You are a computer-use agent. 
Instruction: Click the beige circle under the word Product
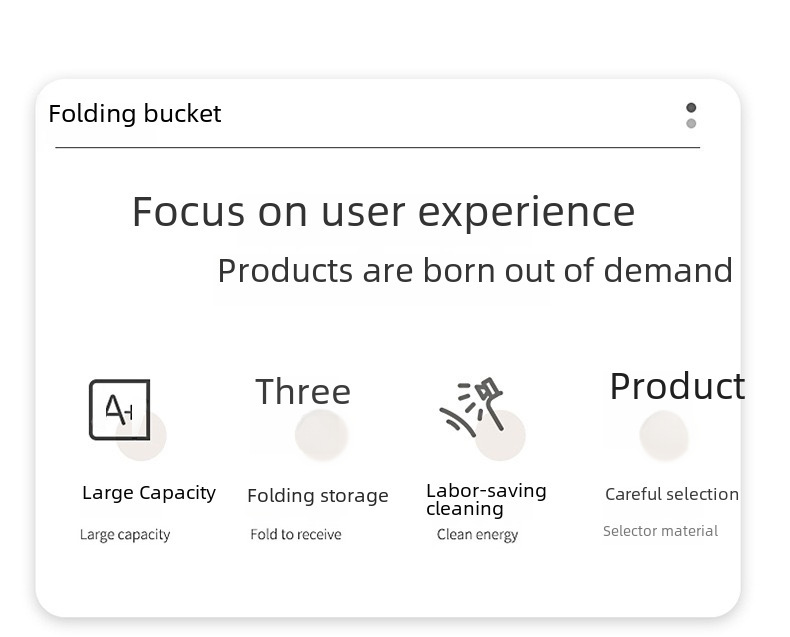[x=664, y=435]
